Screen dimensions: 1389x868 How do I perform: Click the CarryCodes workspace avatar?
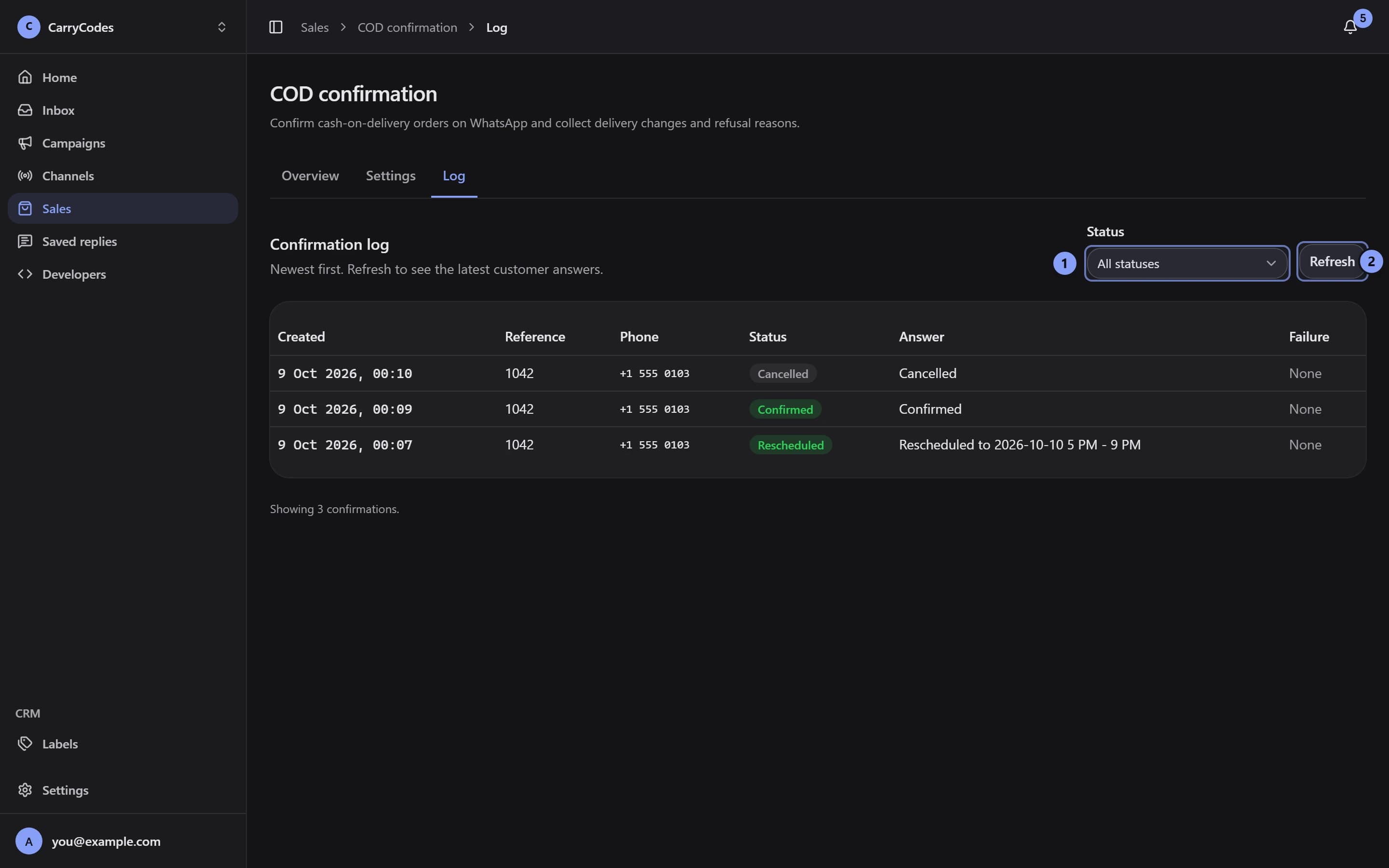click(29, 27)
